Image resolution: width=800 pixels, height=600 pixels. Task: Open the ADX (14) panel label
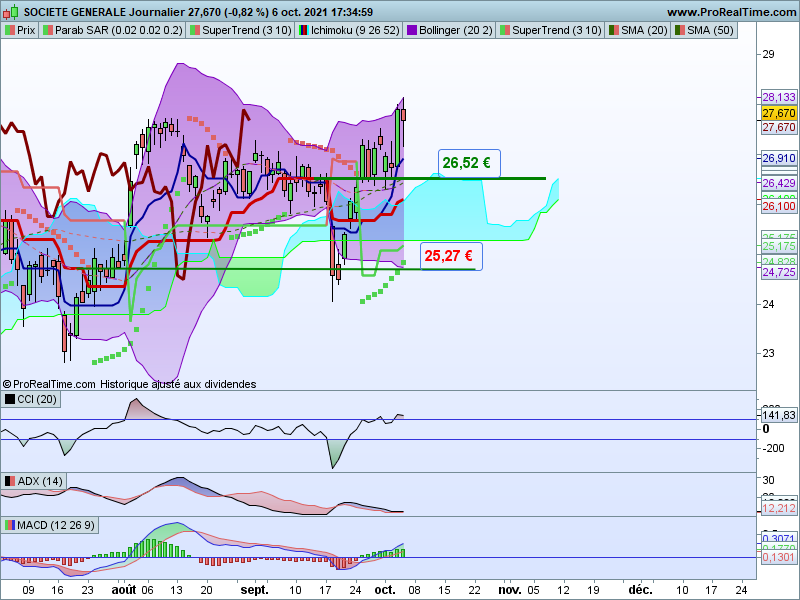coord(40,481)
